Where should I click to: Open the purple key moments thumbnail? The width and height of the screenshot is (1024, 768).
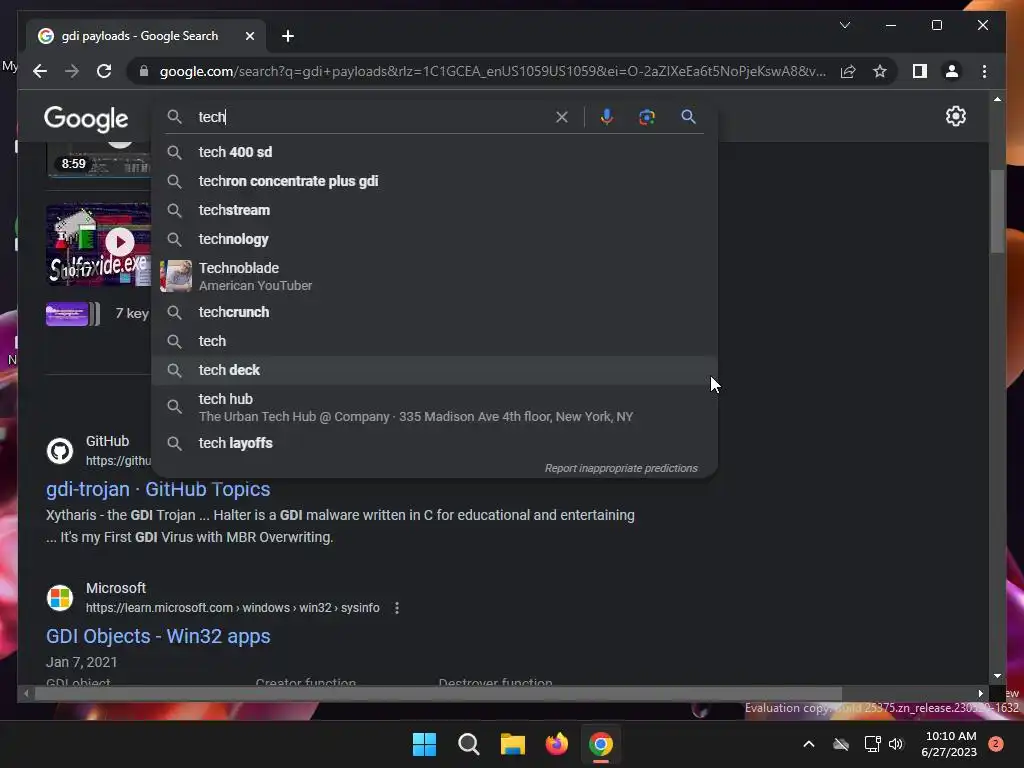pyautogui.click(x=72, y=314)
